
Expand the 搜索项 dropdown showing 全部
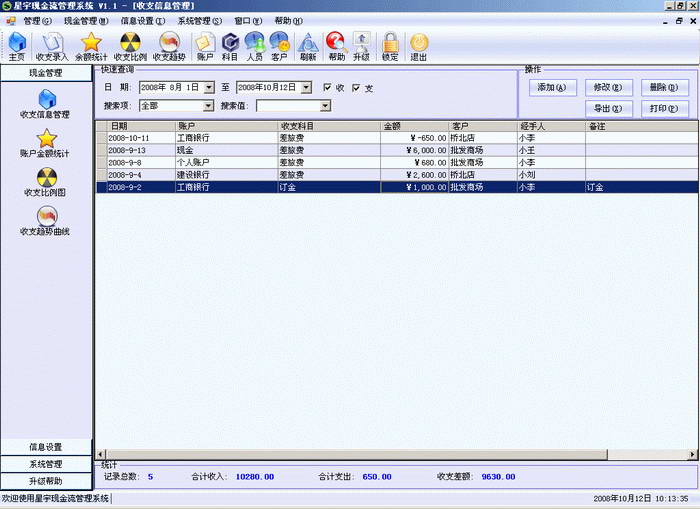point(208,106)
